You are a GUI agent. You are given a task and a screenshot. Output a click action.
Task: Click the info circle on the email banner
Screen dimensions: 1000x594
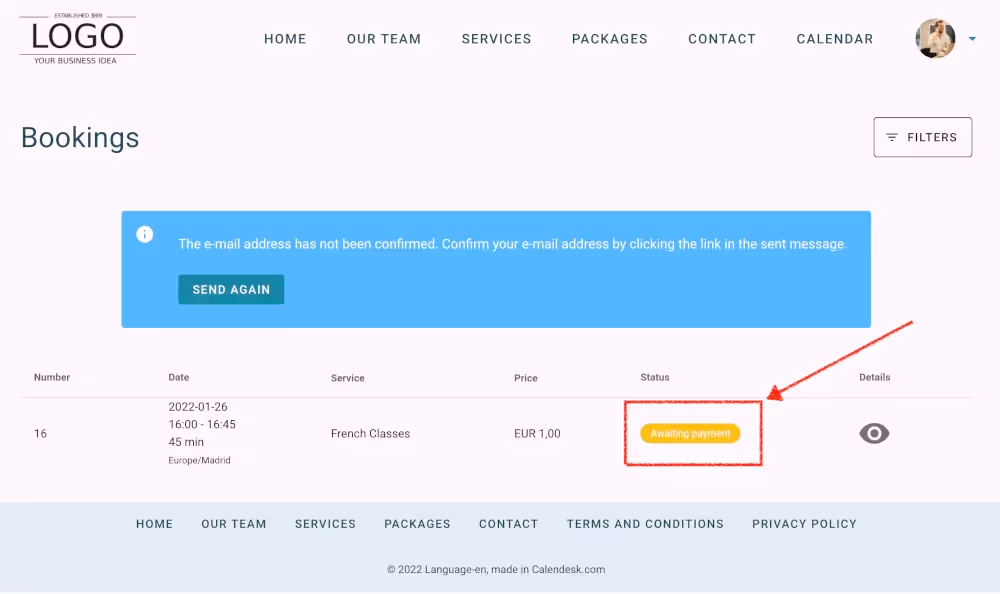144,233
